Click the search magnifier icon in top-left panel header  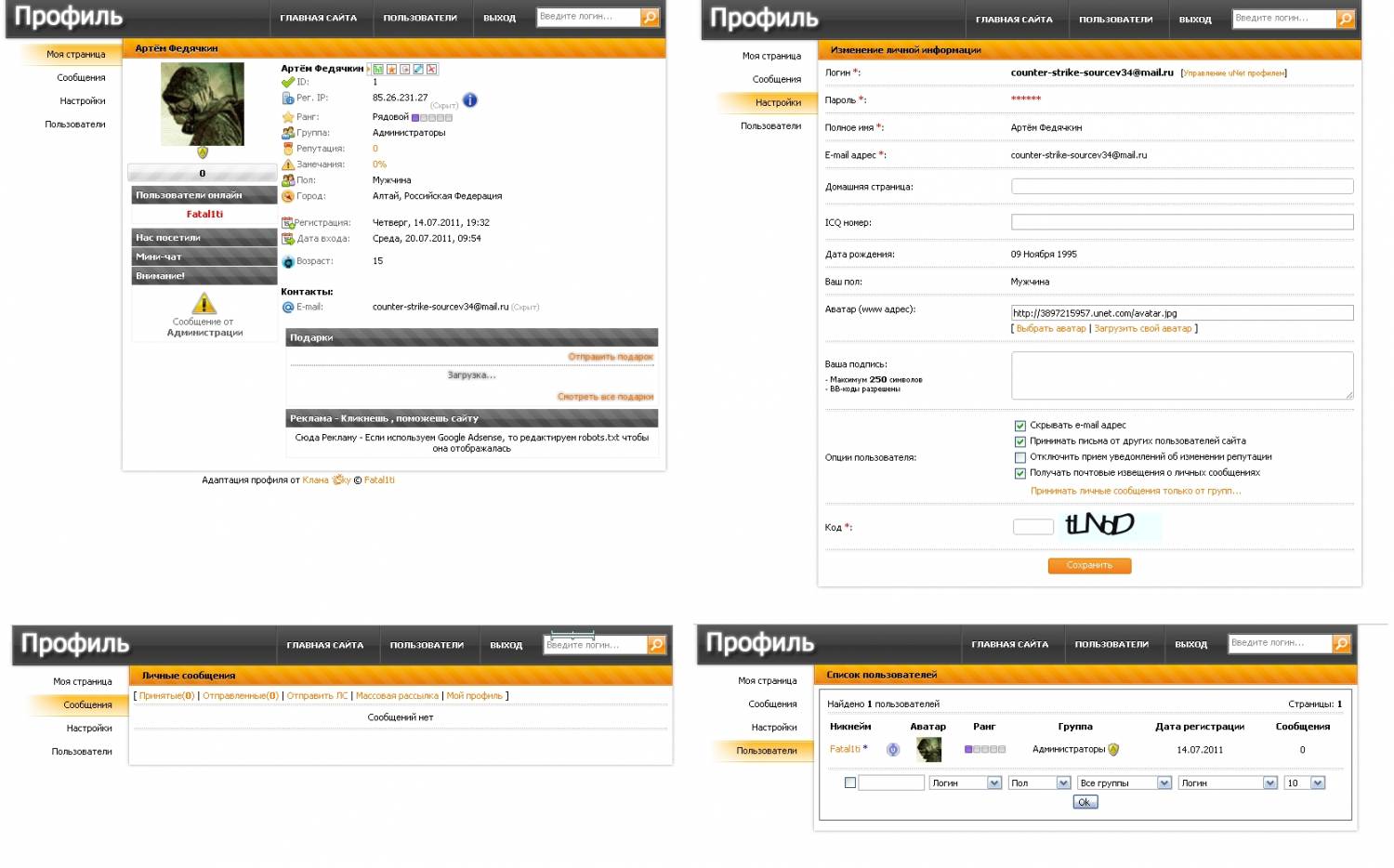click(651, 17)
